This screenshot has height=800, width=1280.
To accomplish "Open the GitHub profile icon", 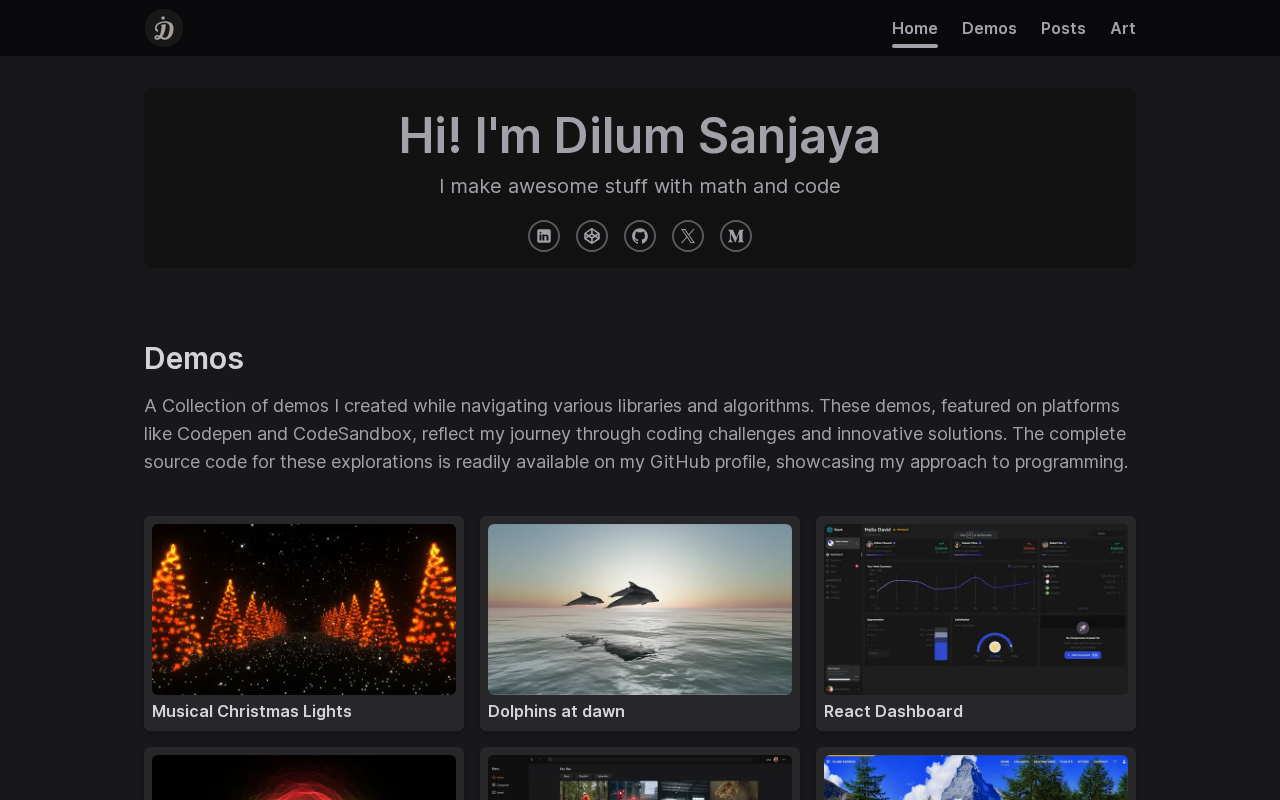I will coord(640,236).
